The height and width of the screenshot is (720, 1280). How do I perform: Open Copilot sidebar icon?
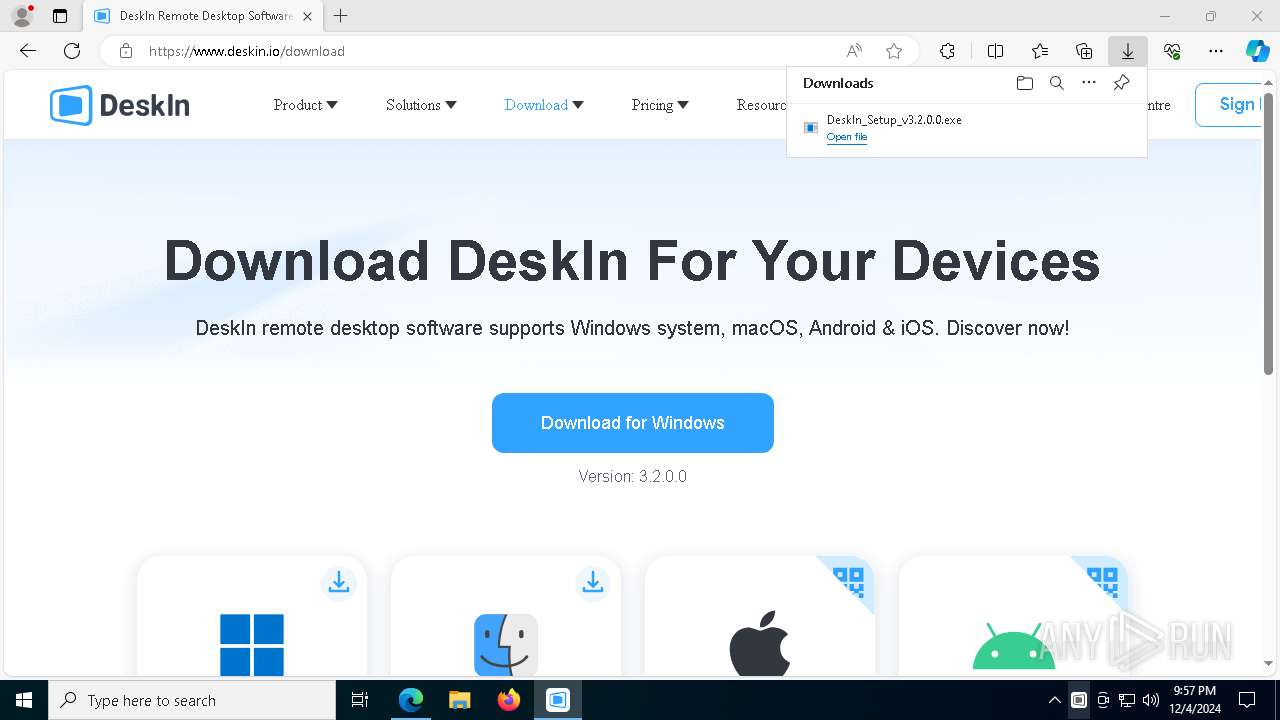[1257, 51]
